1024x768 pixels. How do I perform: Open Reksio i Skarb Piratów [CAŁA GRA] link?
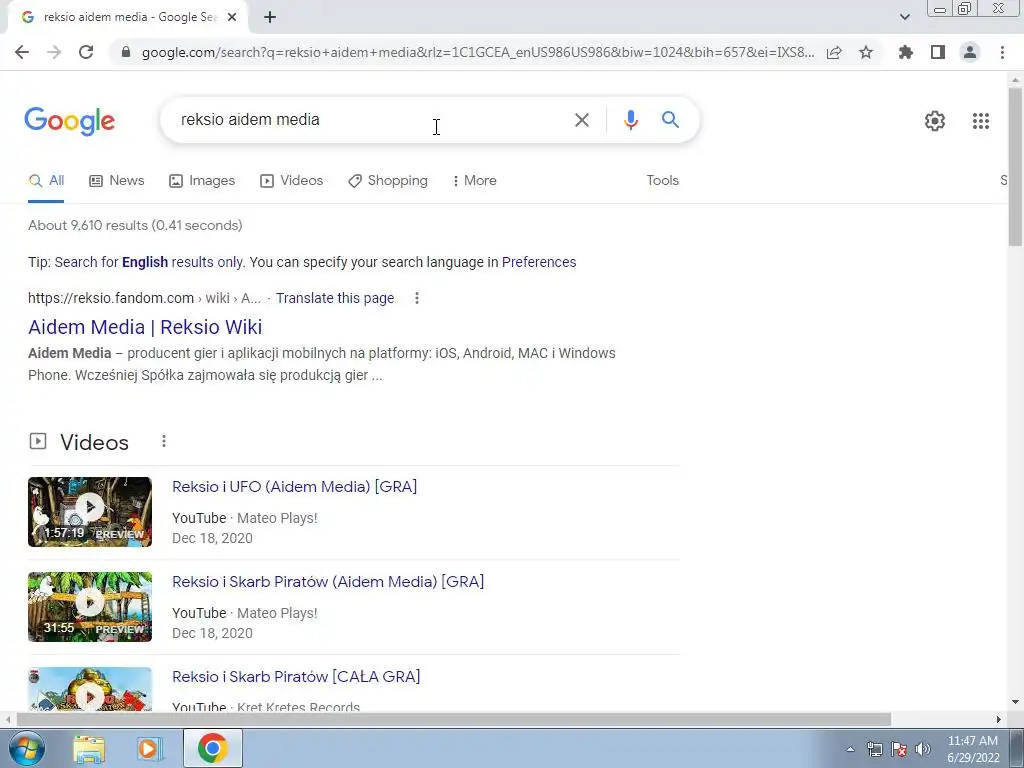296,677
